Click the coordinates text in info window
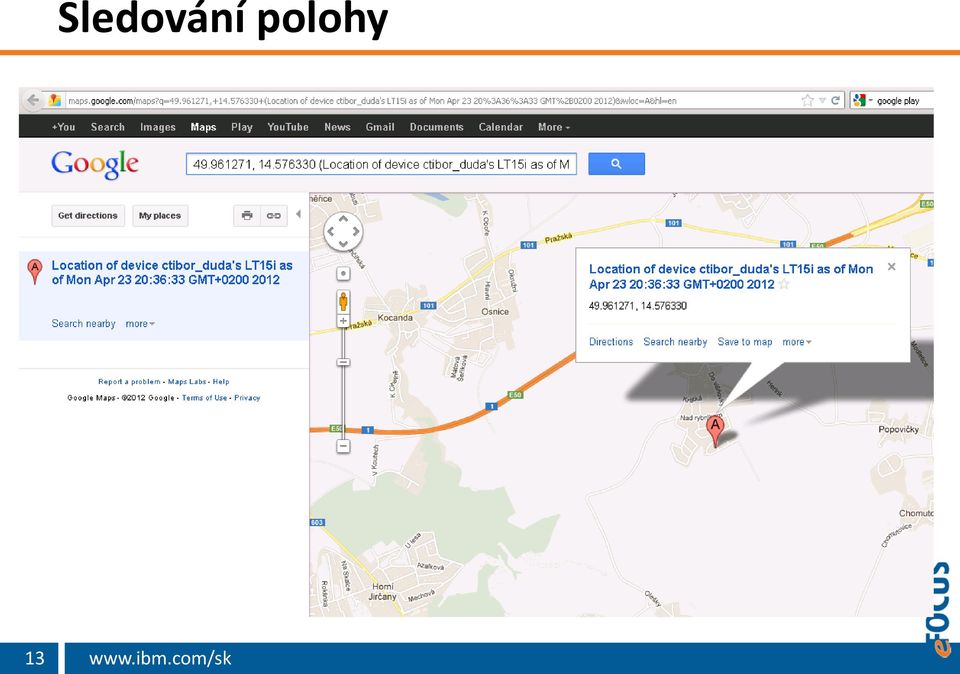 [x=638, y=305]
